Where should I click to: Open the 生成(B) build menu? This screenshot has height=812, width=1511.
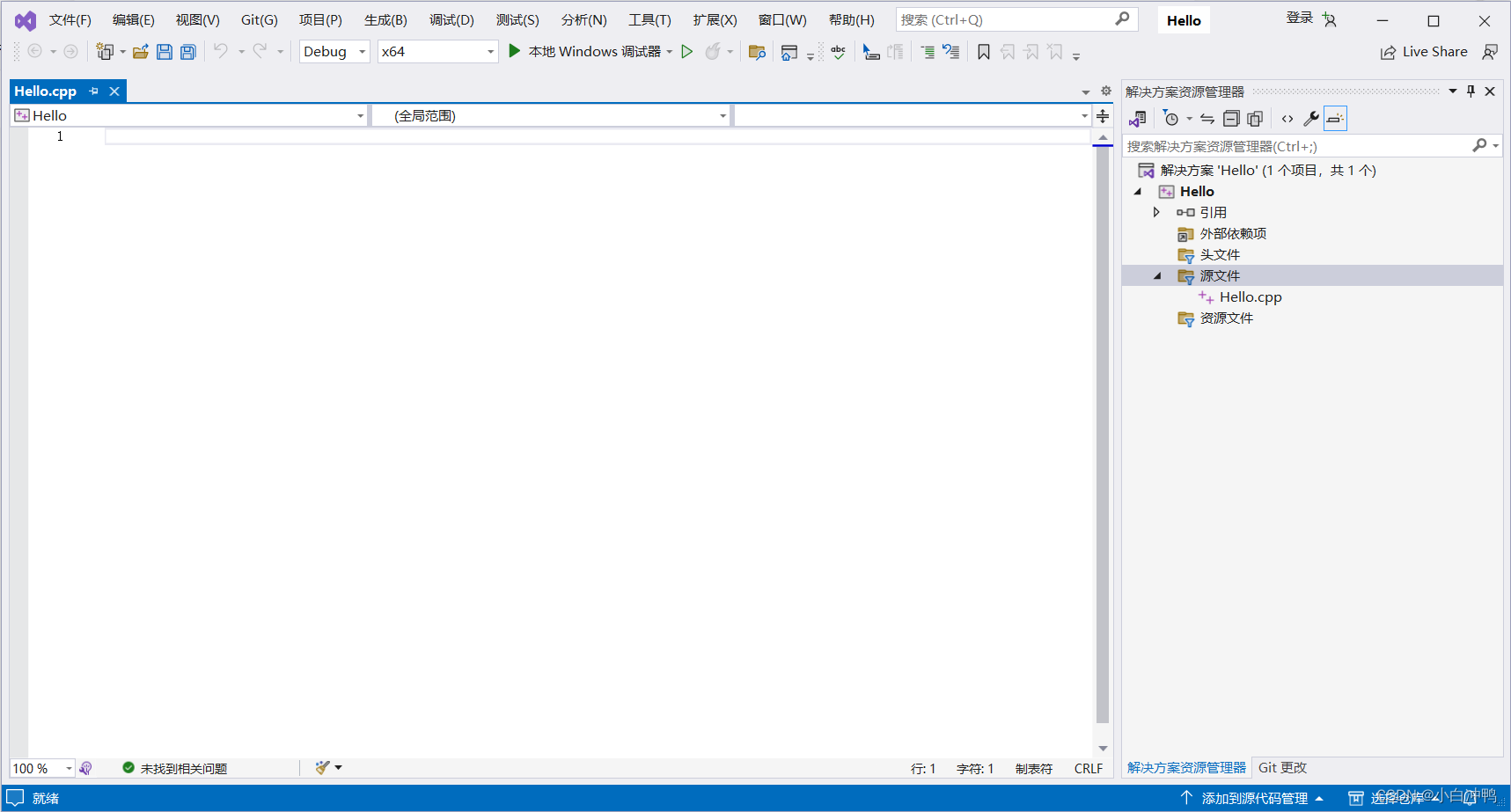click(385, 20)
